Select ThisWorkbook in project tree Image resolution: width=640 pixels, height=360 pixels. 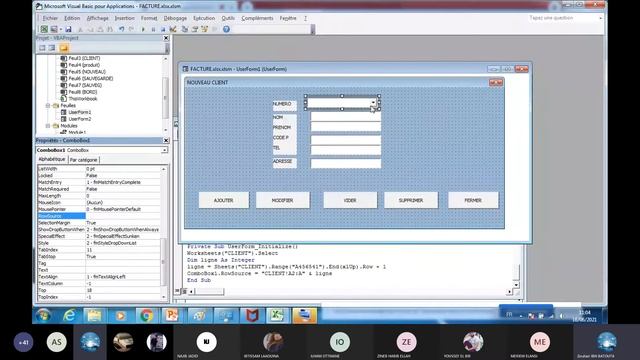pyautogui.click(x=82, y=99)
